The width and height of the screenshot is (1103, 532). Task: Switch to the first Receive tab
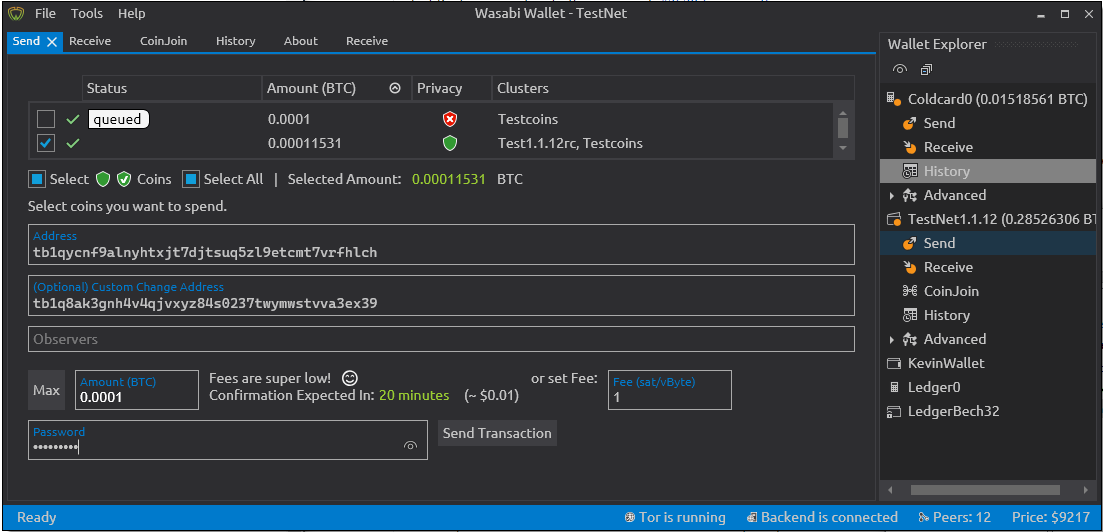click(x=90, y=41)
